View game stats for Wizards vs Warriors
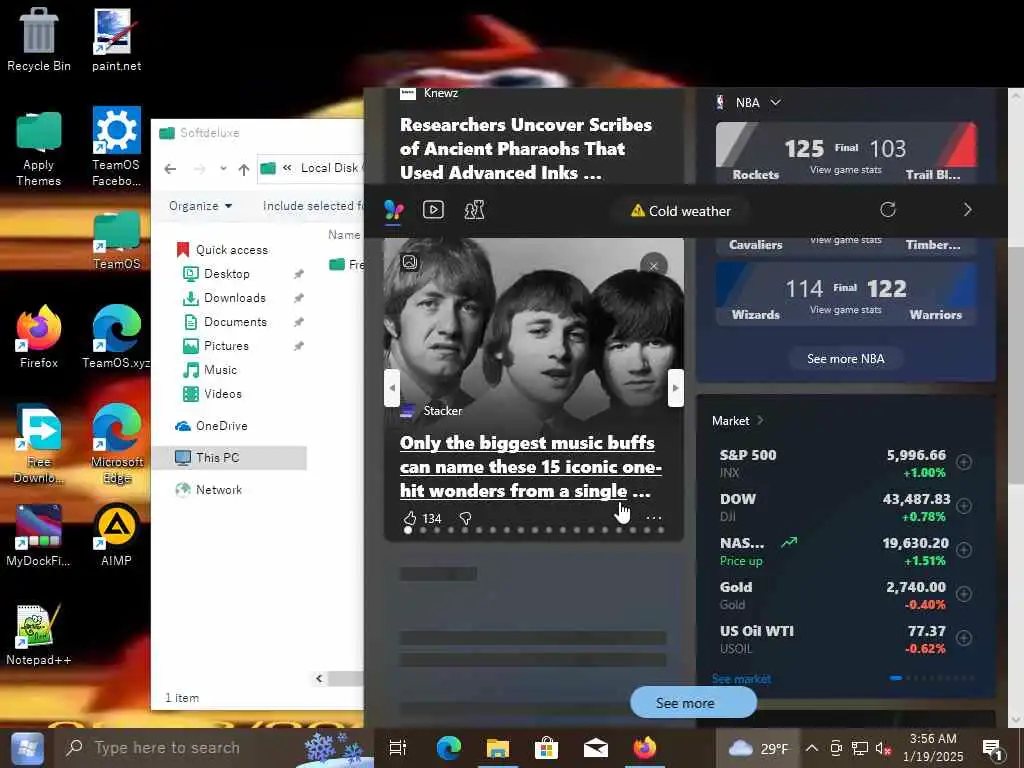The height and width of the screenshot is (768, 1024). point(846,310)
